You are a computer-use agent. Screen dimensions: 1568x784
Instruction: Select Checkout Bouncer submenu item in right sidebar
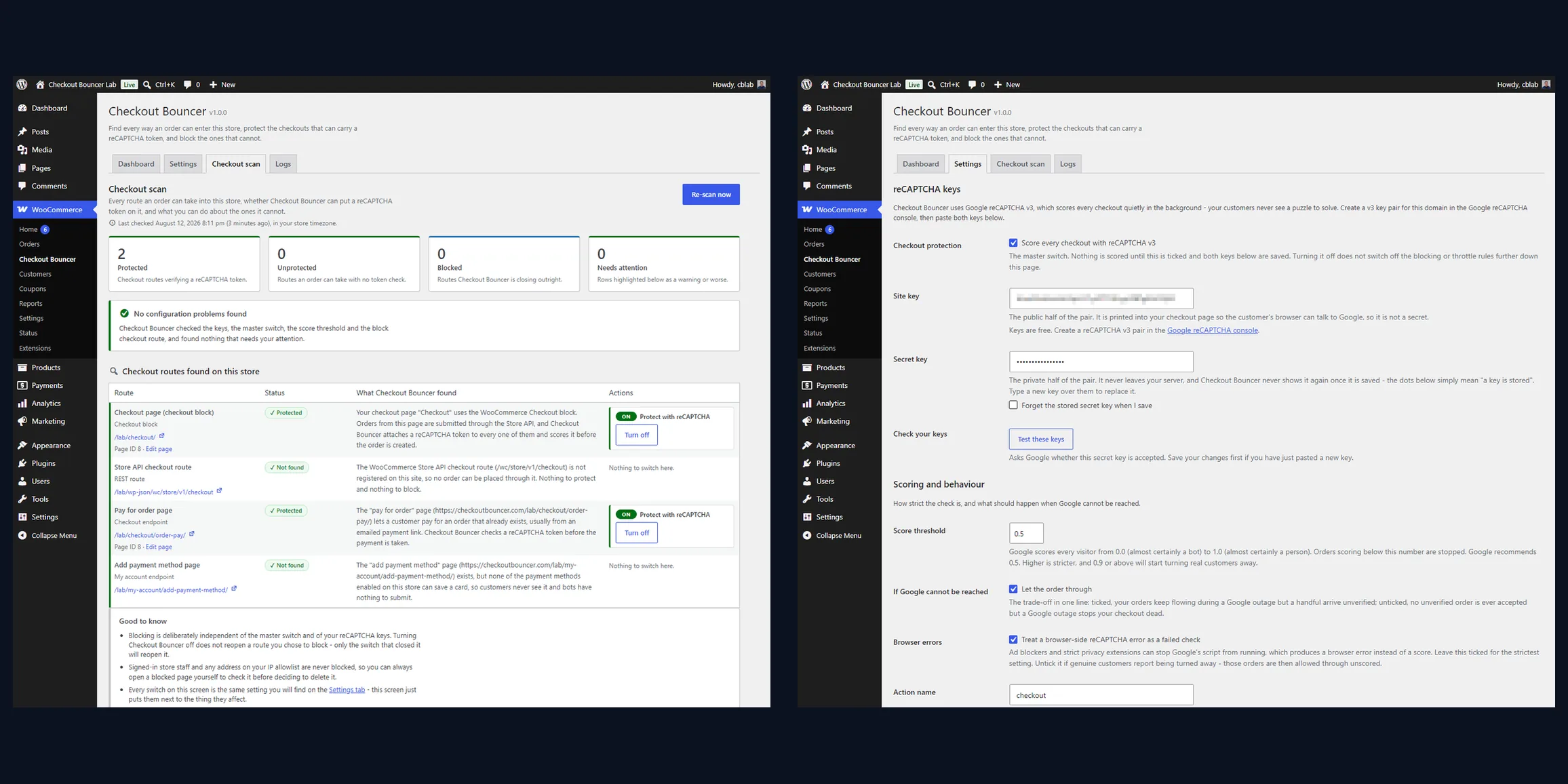point(831,259)
